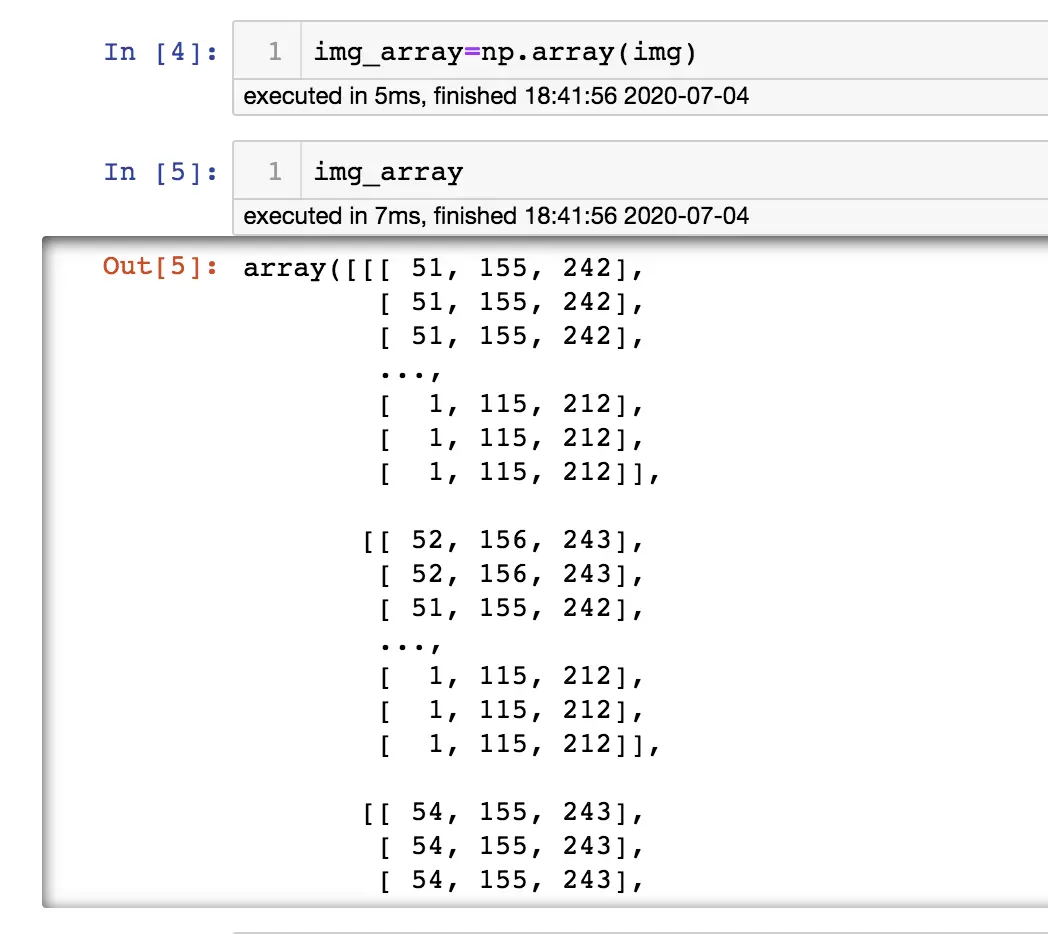Screen dimensions: 1048x934
Task: Click line number 1 in cell 5
Action: (275, 172)
